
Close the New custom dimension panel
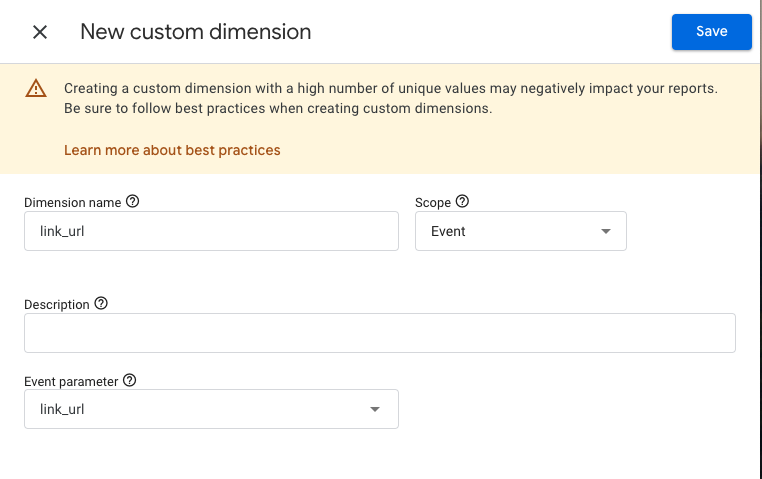40,32
